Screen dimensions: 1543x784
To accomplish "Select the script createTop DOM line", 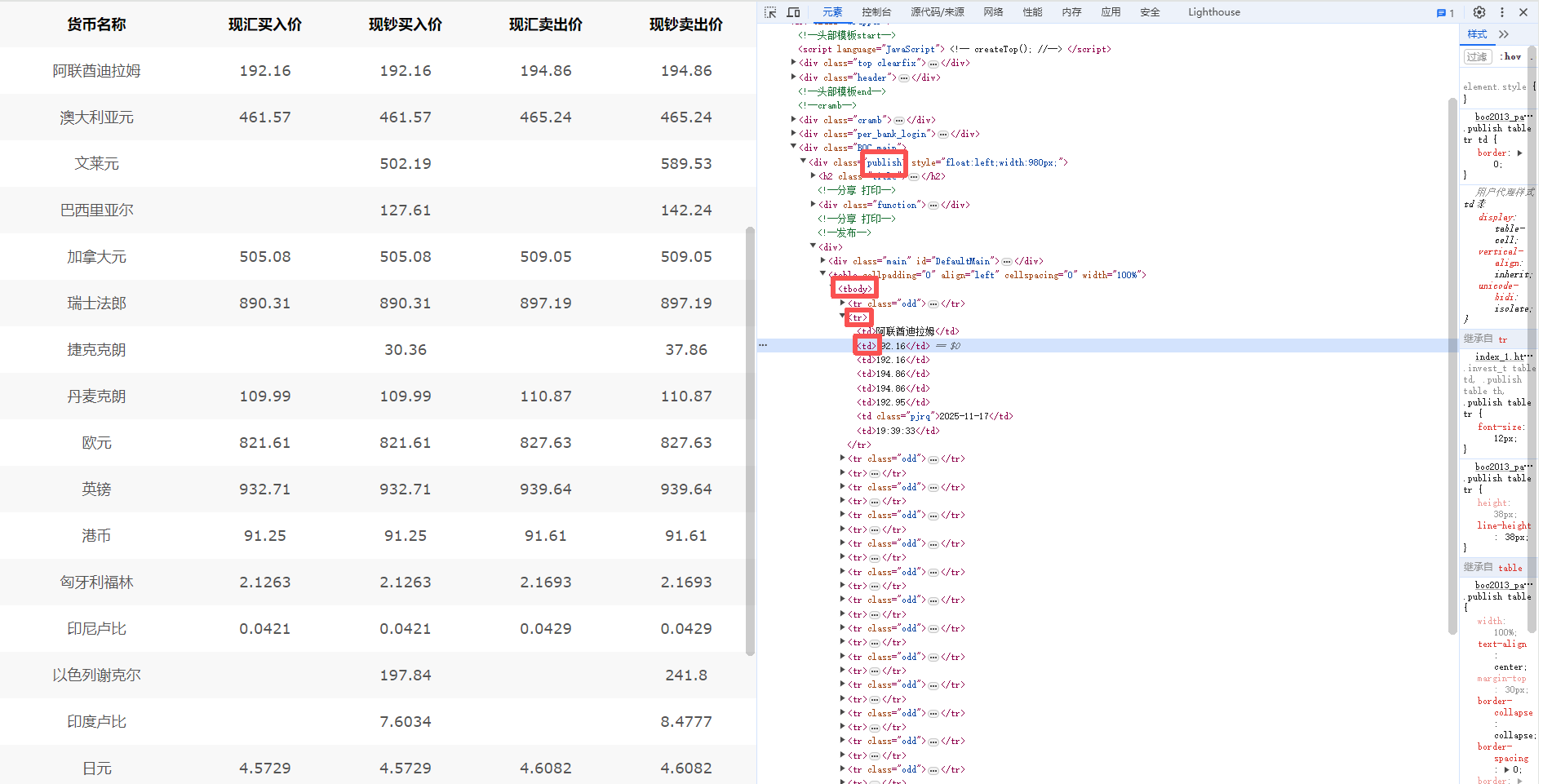I will coord(955,49).
